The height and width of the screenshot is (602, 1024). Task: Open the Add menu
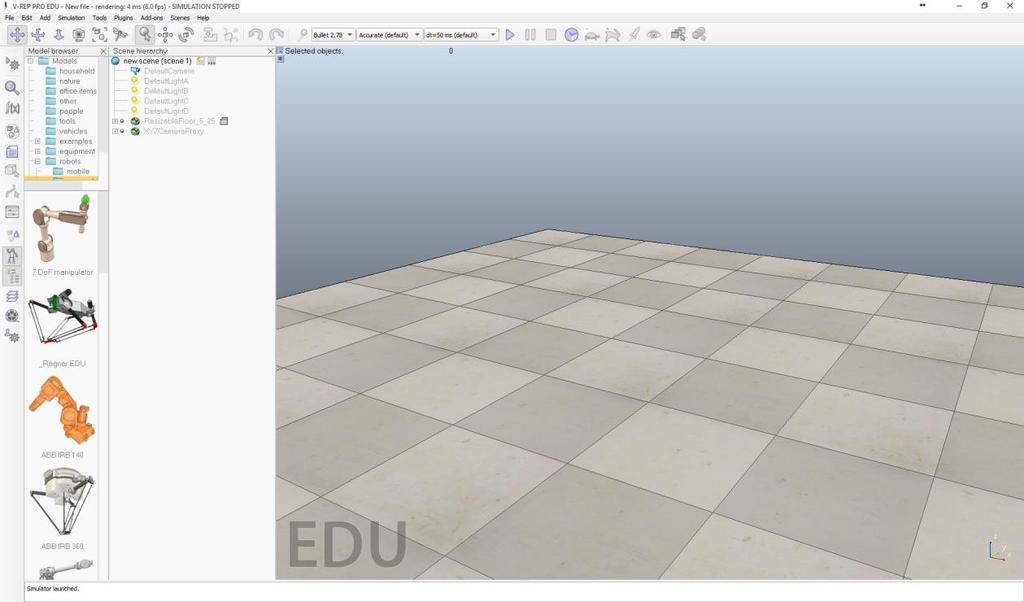click(45, 18)
